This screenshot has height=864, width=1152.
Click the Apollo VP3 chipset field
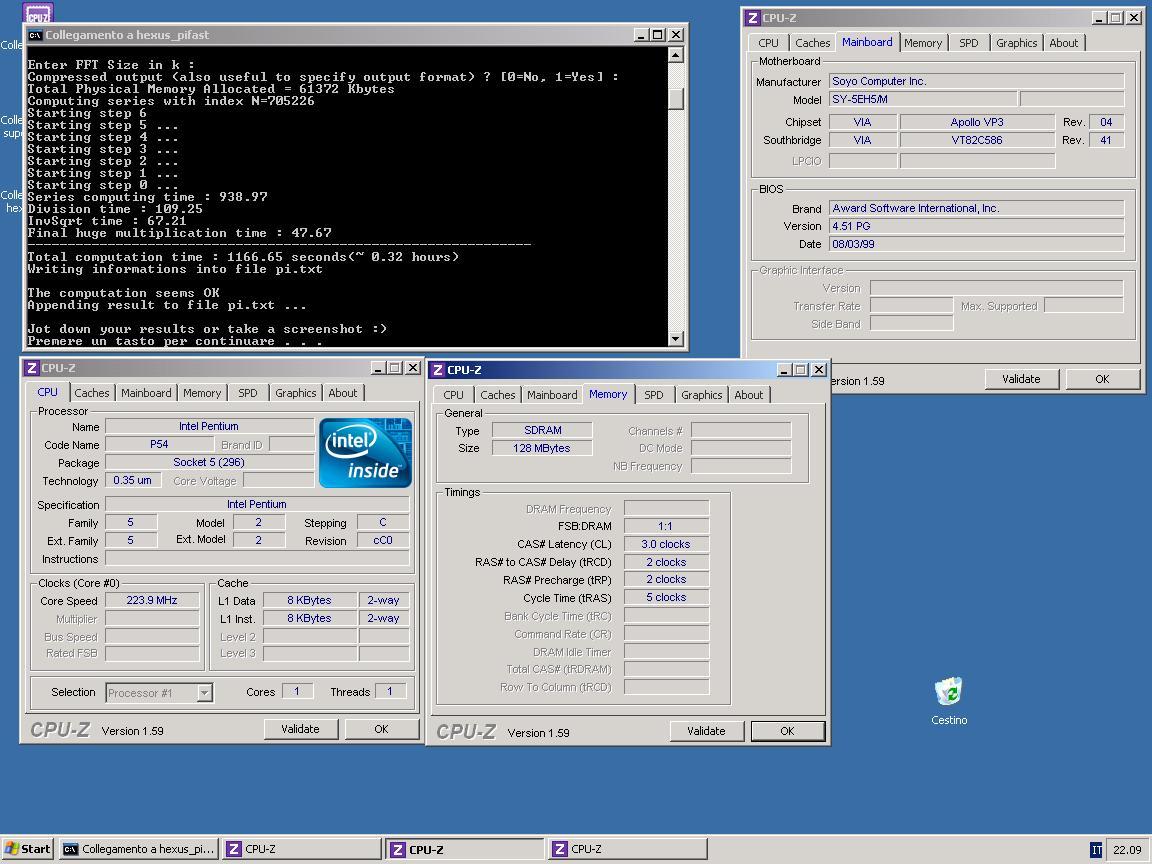click(977, 122)
